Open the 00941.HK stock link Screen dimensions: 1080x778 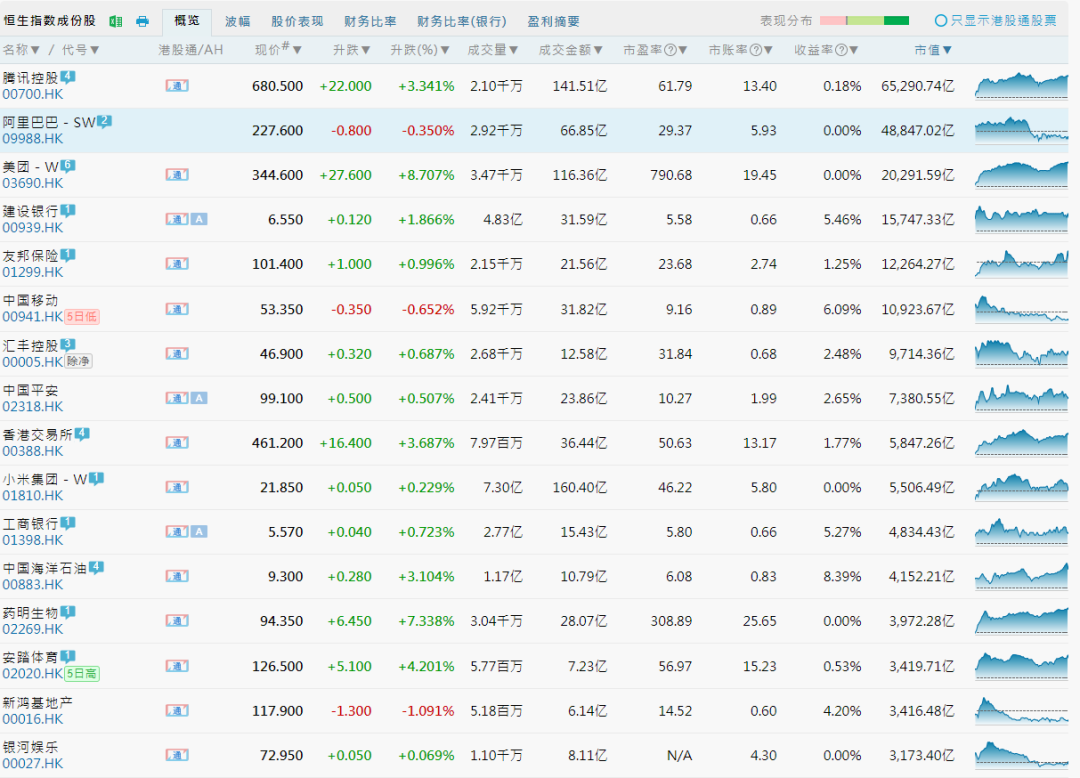32,317
